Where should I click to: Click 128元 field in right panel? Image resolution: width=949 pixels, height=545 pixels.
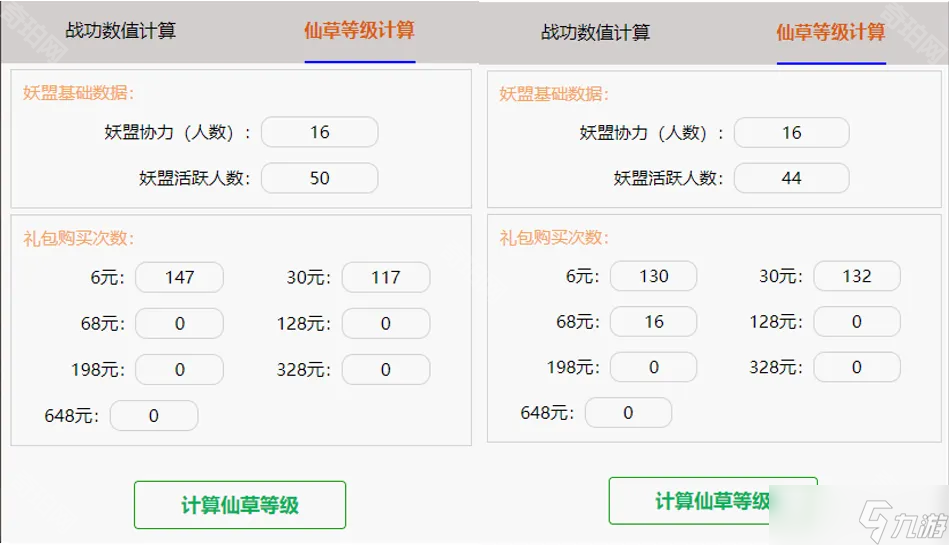point(857,322)
